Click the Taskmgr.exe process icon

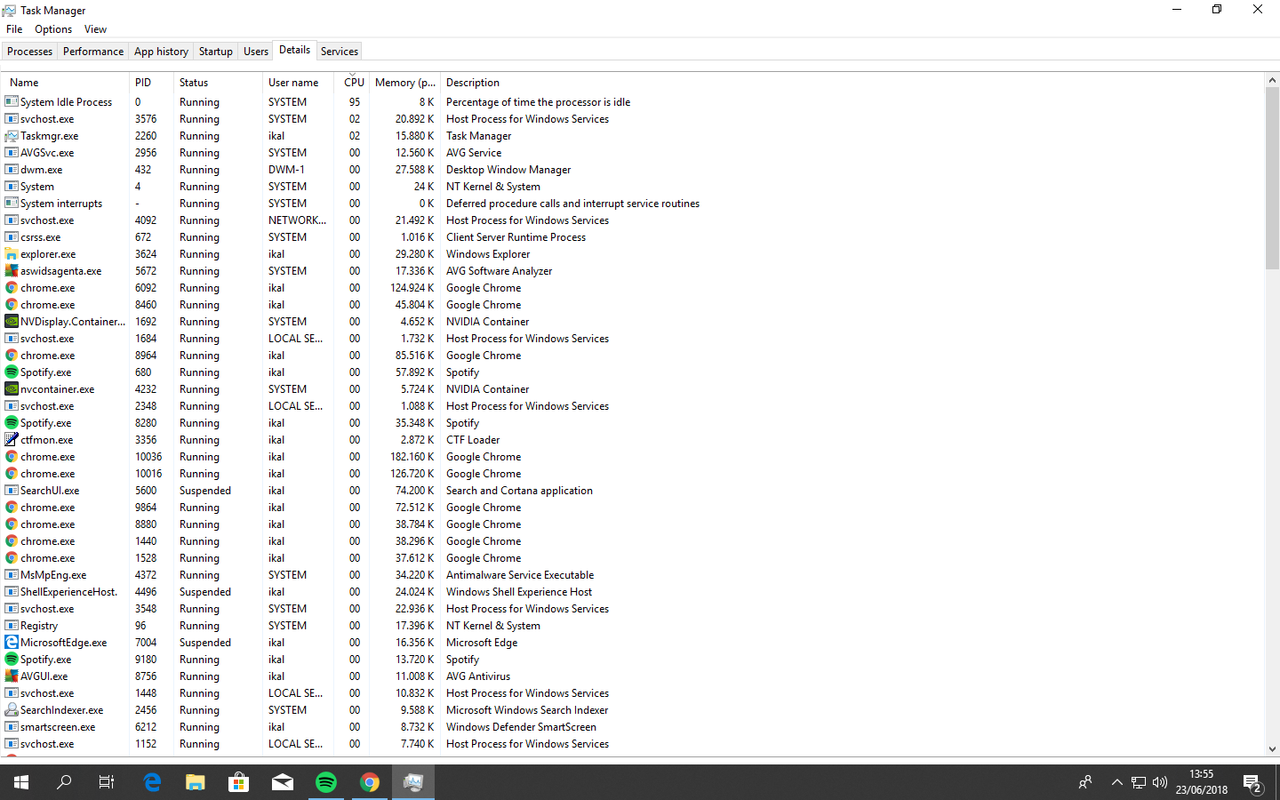tap(12, 136)
